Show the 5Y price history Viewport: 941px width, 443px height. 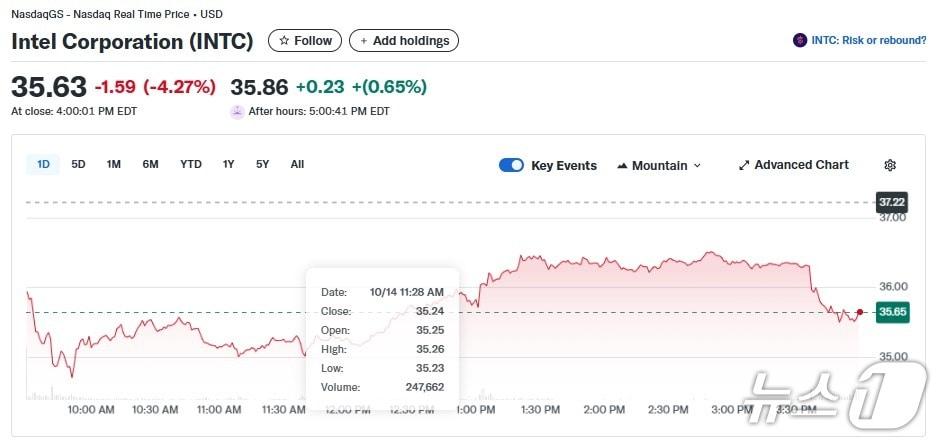click(x=262, y=165)
